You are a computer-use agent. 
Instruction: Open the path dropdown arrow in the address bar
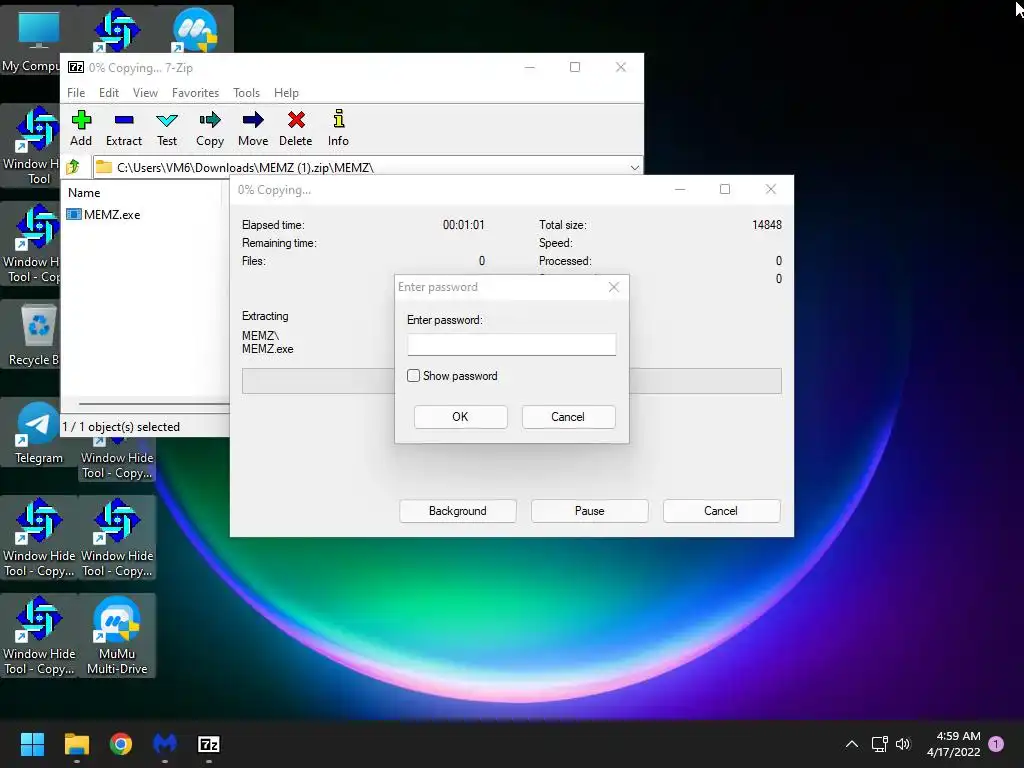[x=634, y=168]
